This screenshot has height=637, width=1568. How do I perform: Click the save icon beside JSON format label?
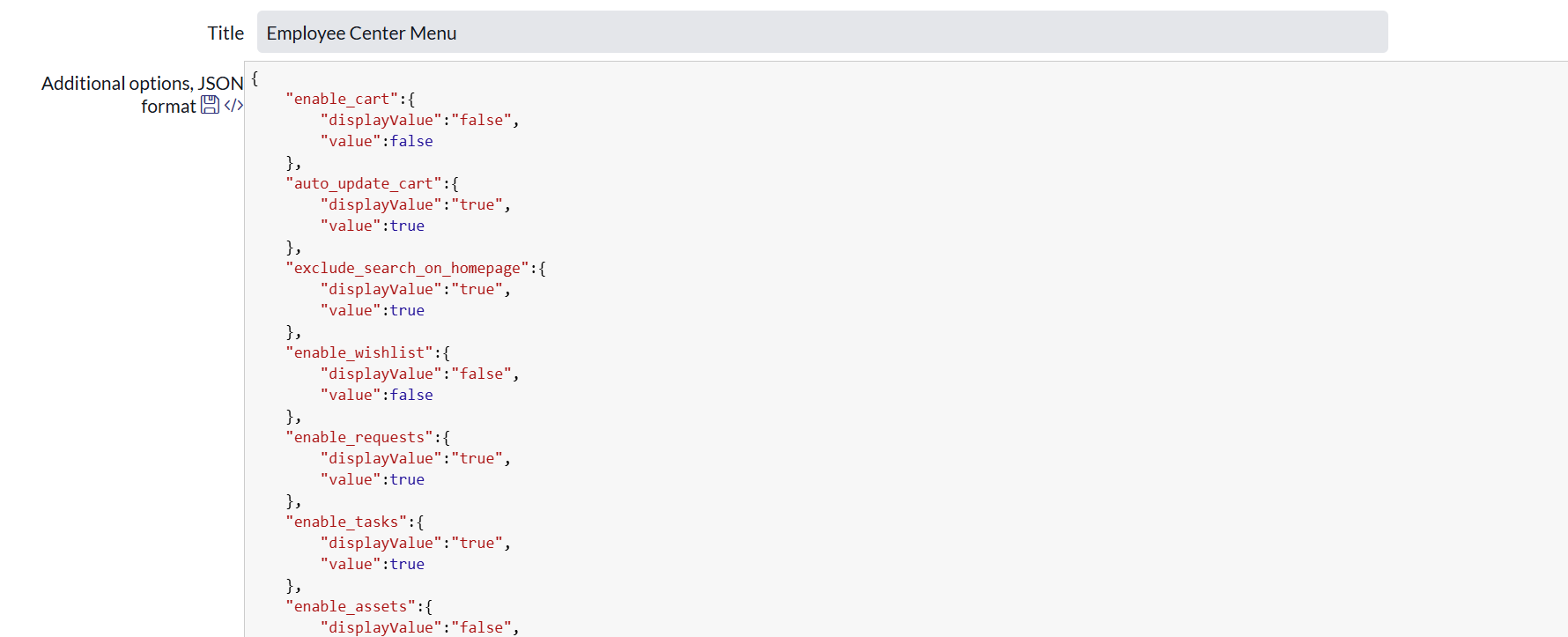210,105
